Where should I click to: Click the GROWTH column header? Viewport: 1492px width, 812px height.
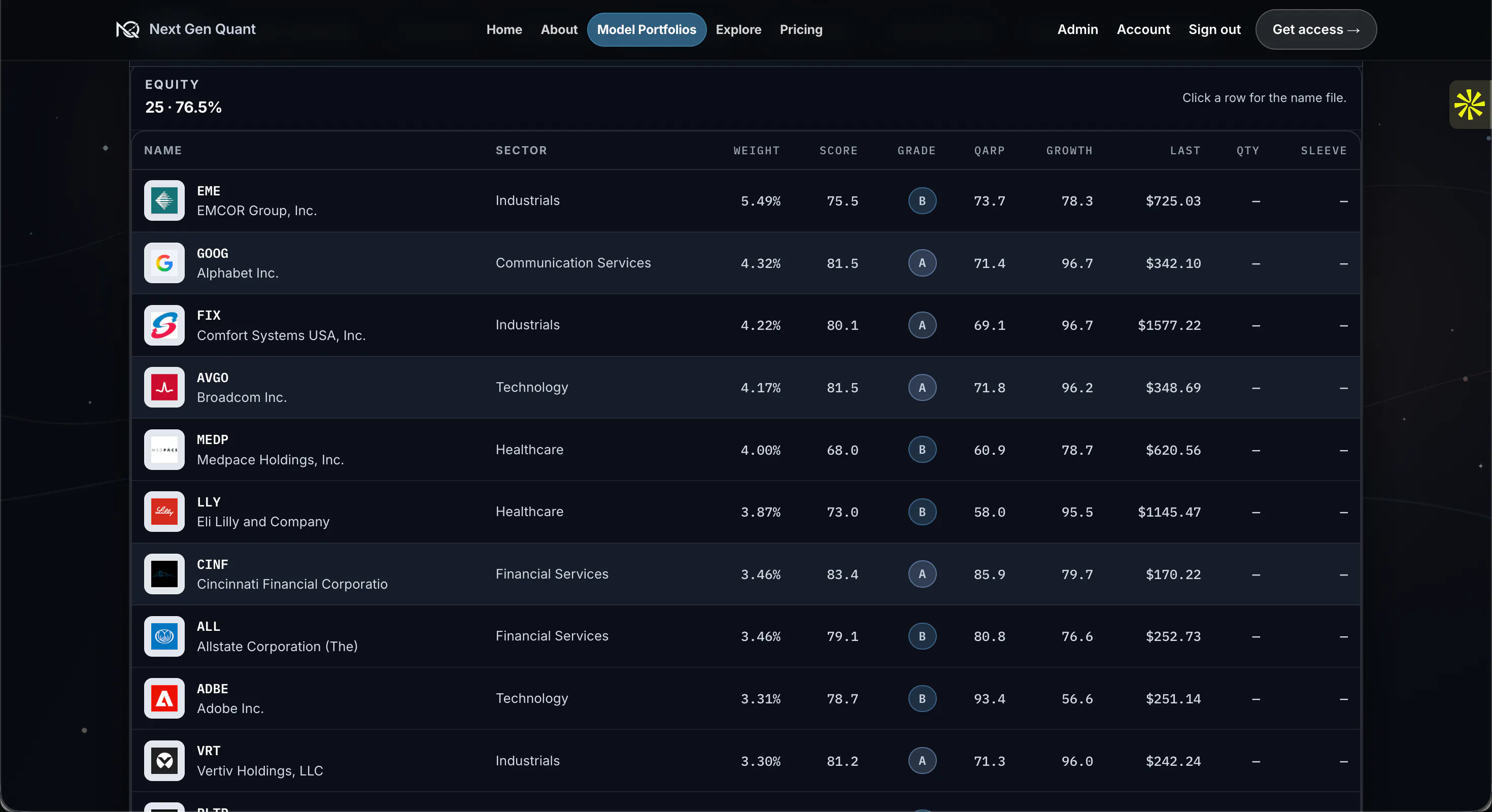[1069, 151]
